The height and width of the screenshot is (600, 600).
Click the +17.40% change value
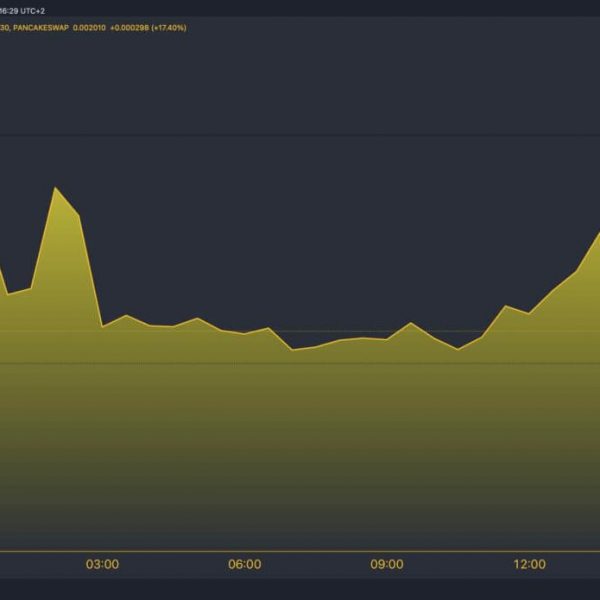(169, 28)
